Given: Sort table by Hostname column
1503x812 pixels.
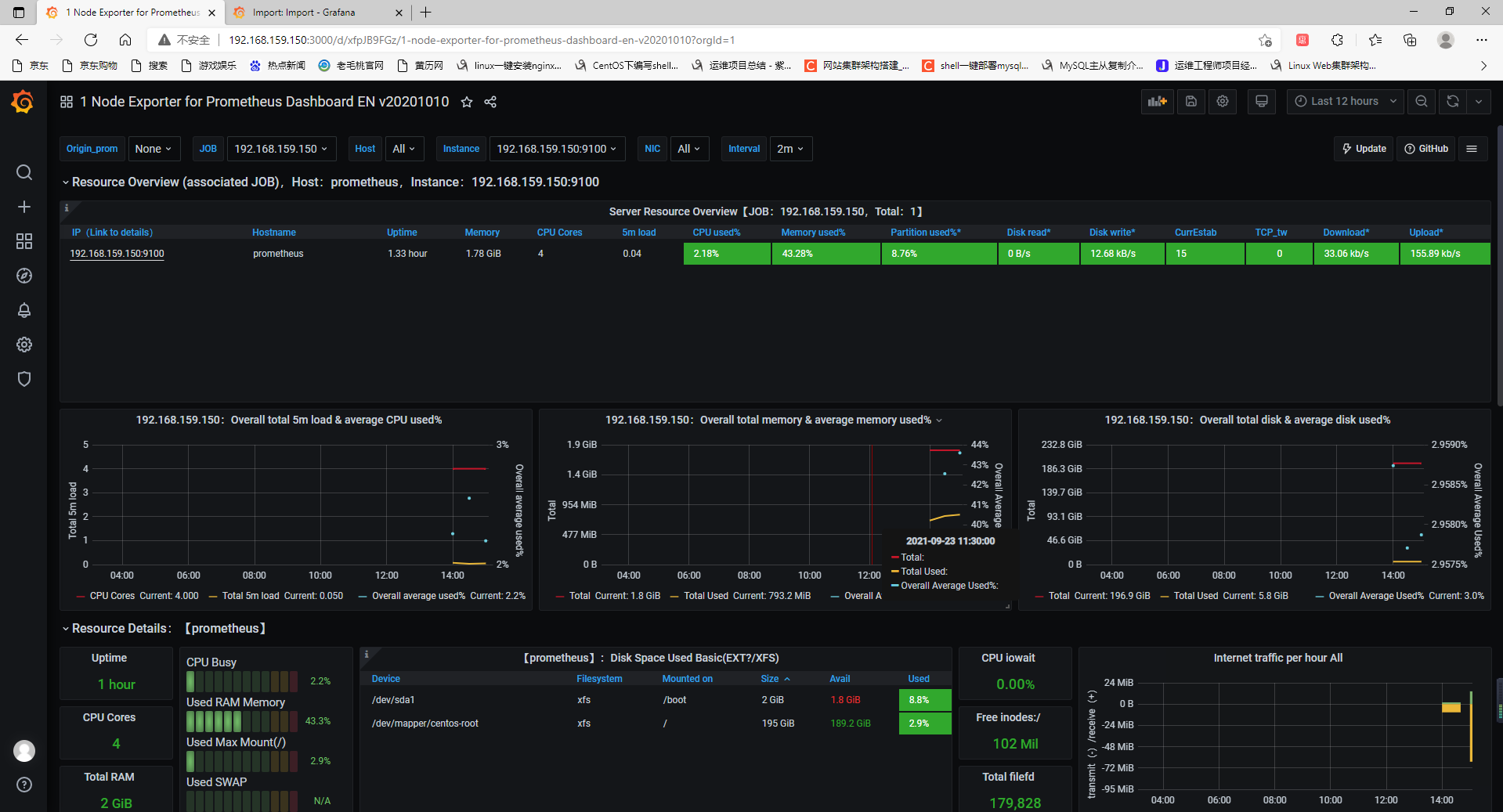Looking at the screenshot, I should 274,233.
